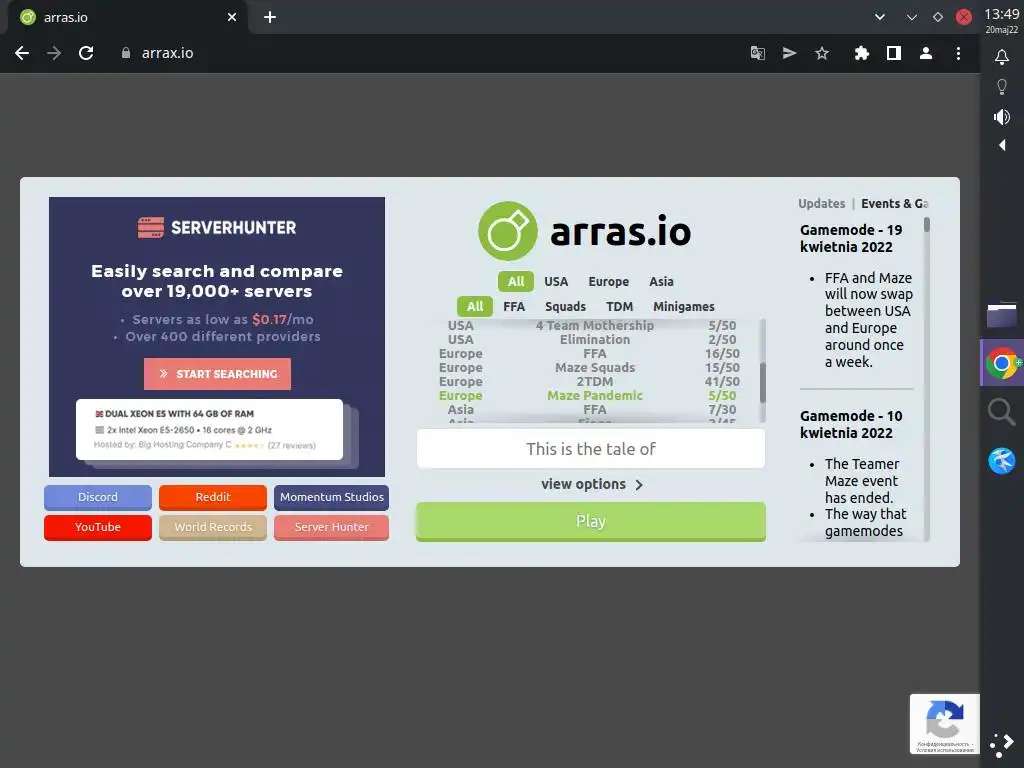Open the YouTube link button
Viewport: 1024px width, 768px height.
click(x=98, y=527)
